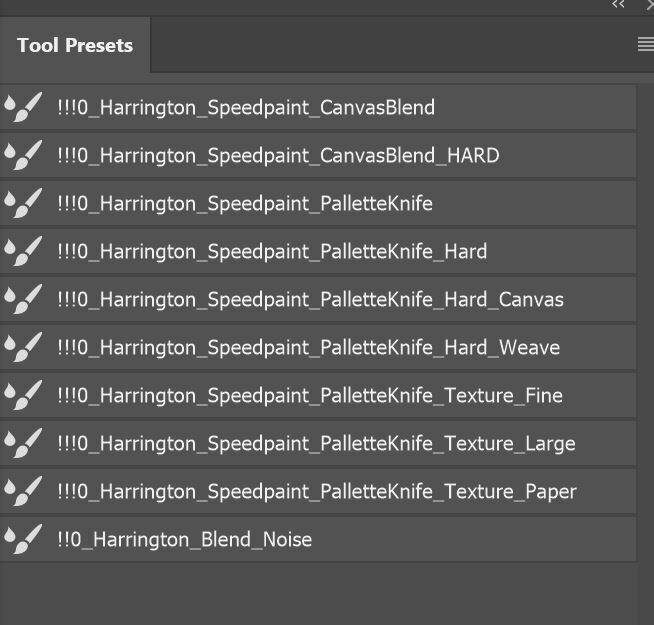Select the PalletteKnife_Hard_Canvas preset label
654x625 pixels.
click(310, 299)
